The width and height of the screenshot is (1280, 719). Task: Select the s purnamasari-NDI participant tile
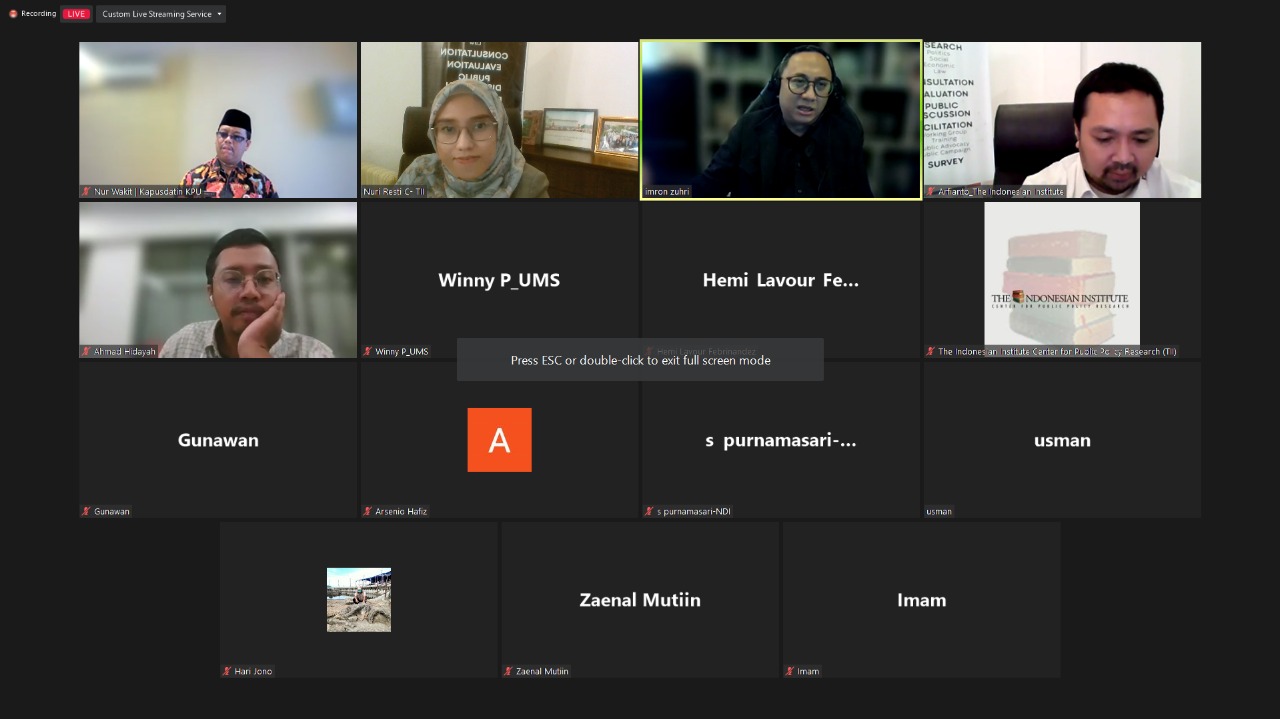[780, 440]
